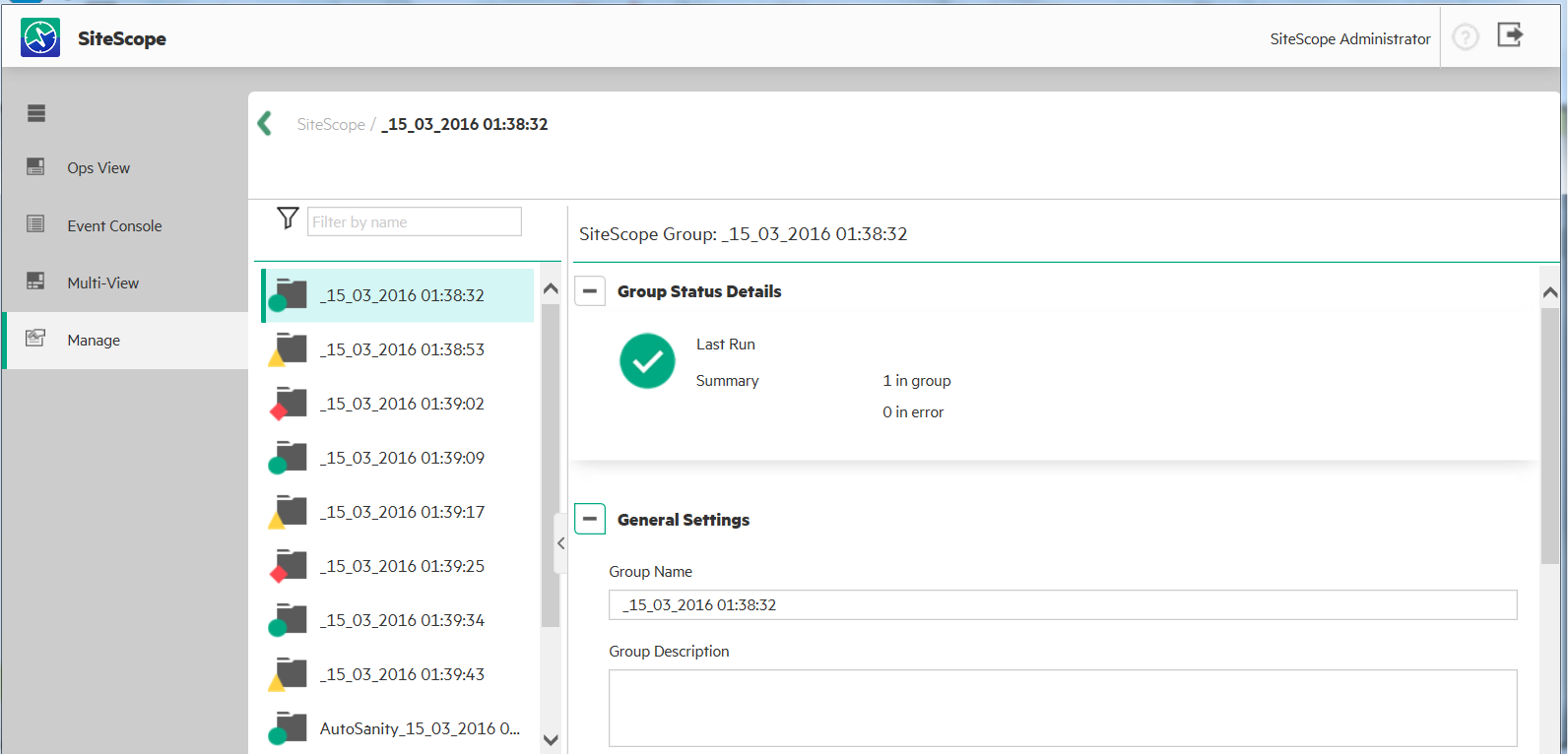Viewport: 1568px width, 754px height.
Task: Collapse the Group Status Details section
Action: (590, 291)
